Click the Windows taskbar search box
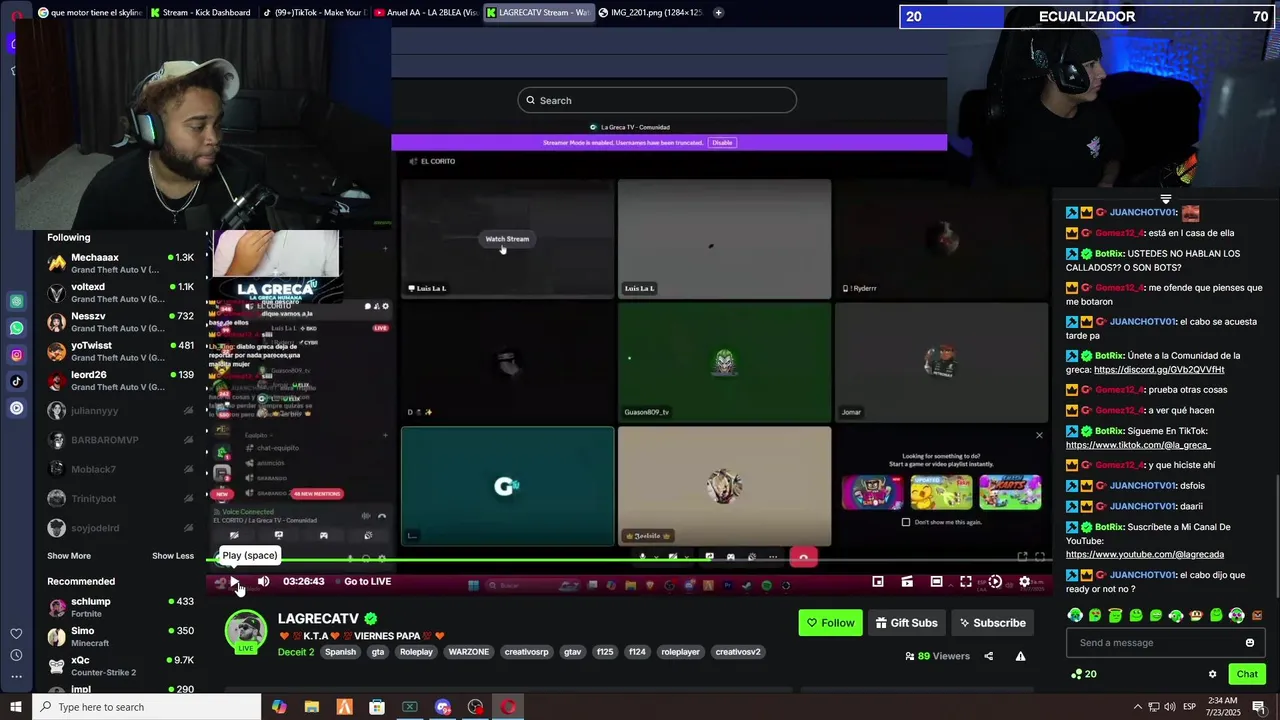The width and height of the screenshot is (1280, 720). [146, 707]
